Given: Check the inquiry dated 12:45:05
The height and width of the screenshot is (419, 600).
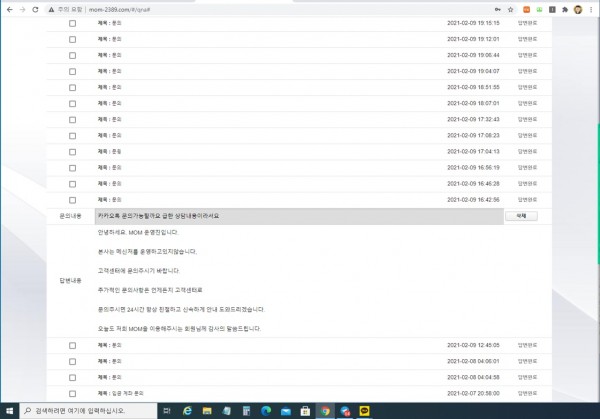Looking at the screenshot, I should point(72,346).
